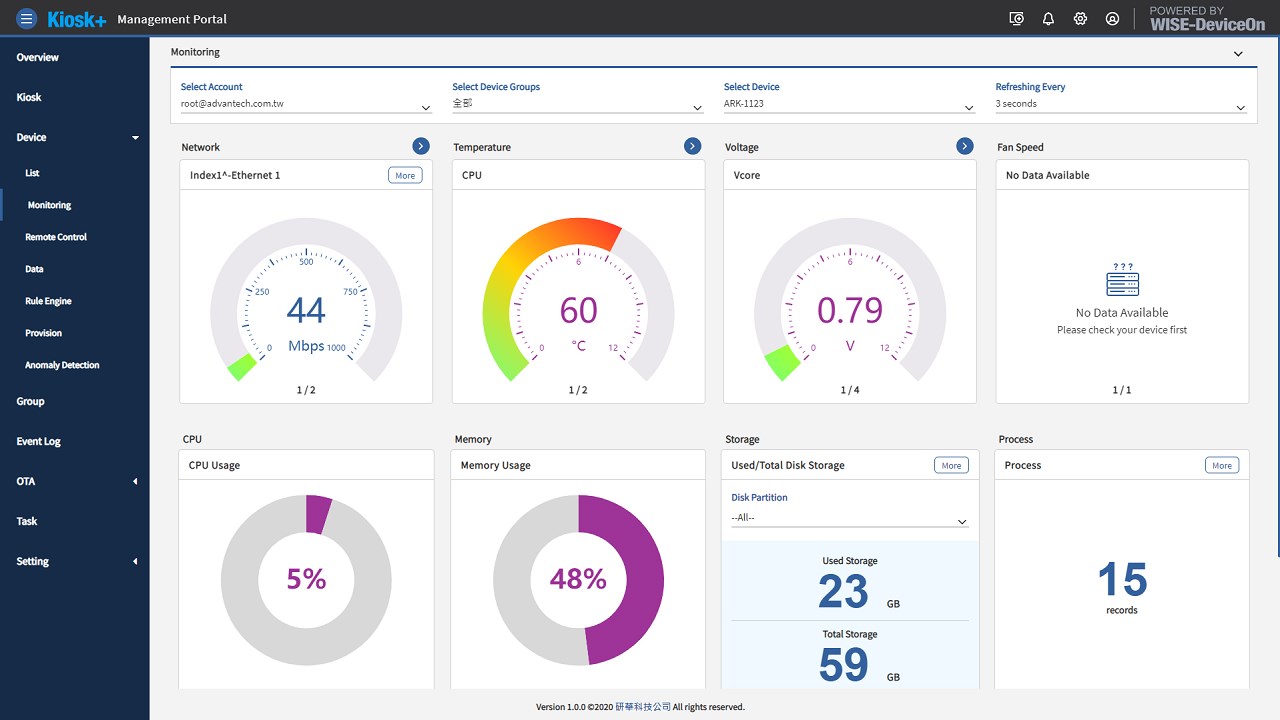Viewport: 1280px width, 720px height.
Task: Click the Network section next arrow
Action: (421, 146)
